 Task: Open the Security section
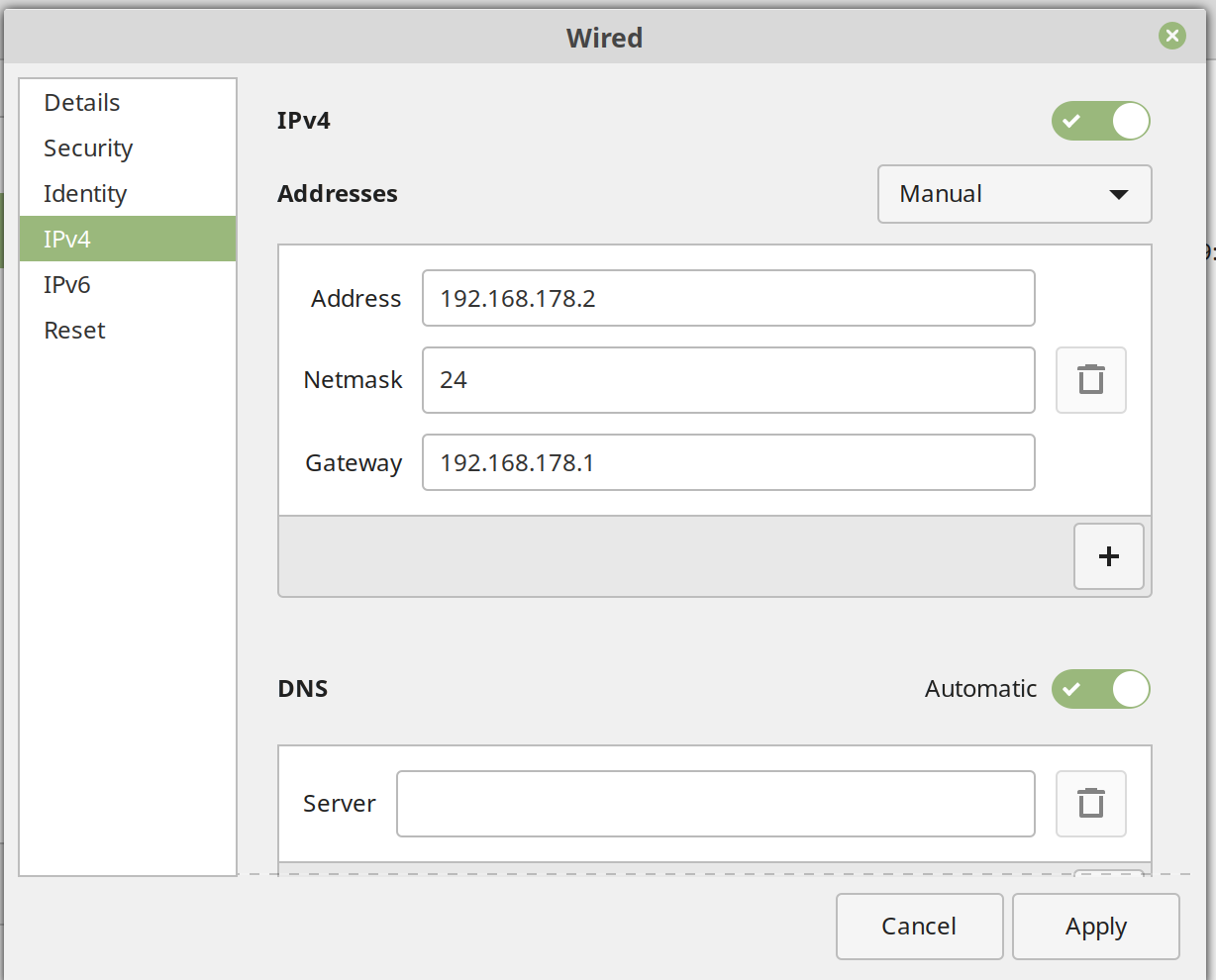coord(88,148)
